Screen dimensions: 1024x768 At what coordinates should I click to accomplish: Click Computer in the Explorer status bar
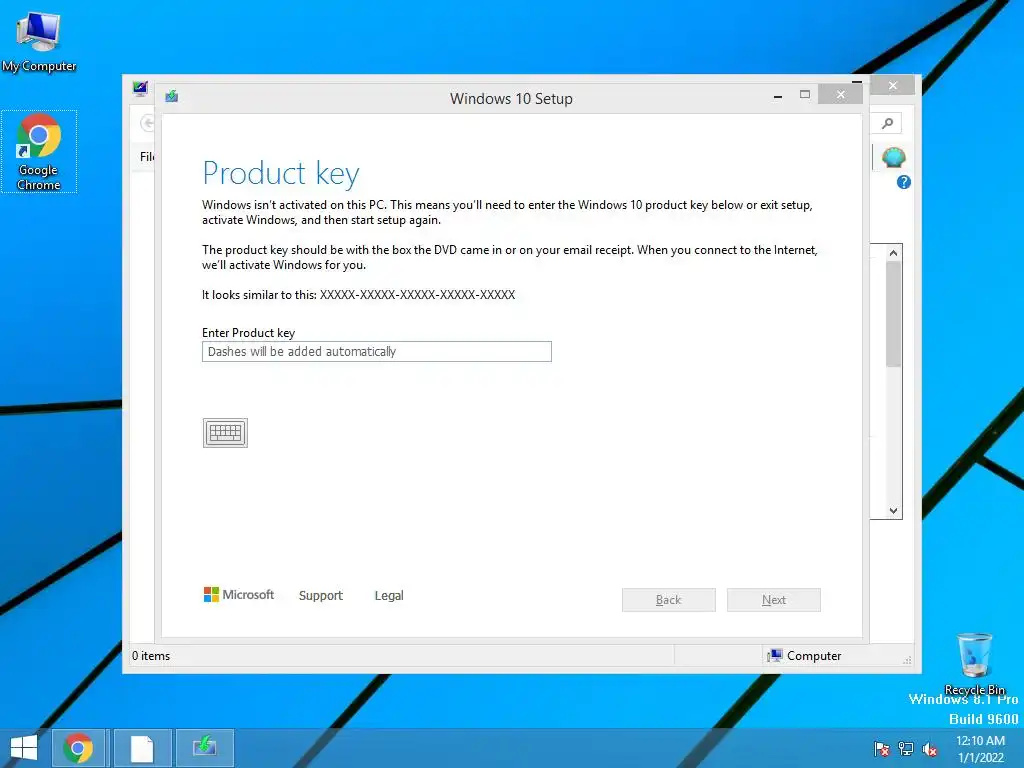click(805, 656)
